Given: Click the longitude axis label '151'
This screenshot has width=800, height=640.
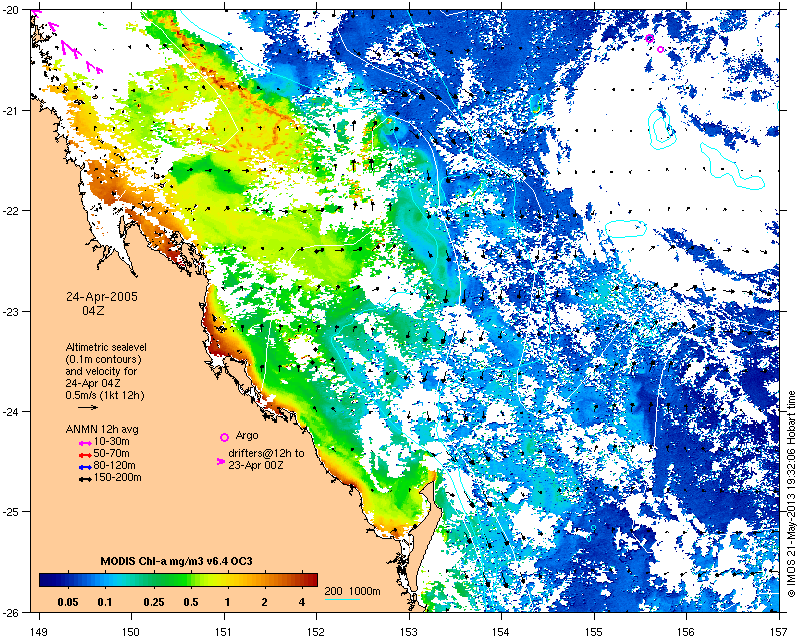Looking at the screenshot, I should pos(224,632).
